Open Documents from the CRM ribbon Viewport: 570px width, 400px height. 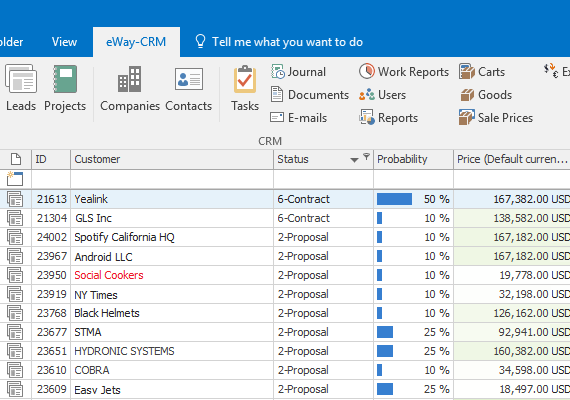pyautogui.click(x=309, y=95)
